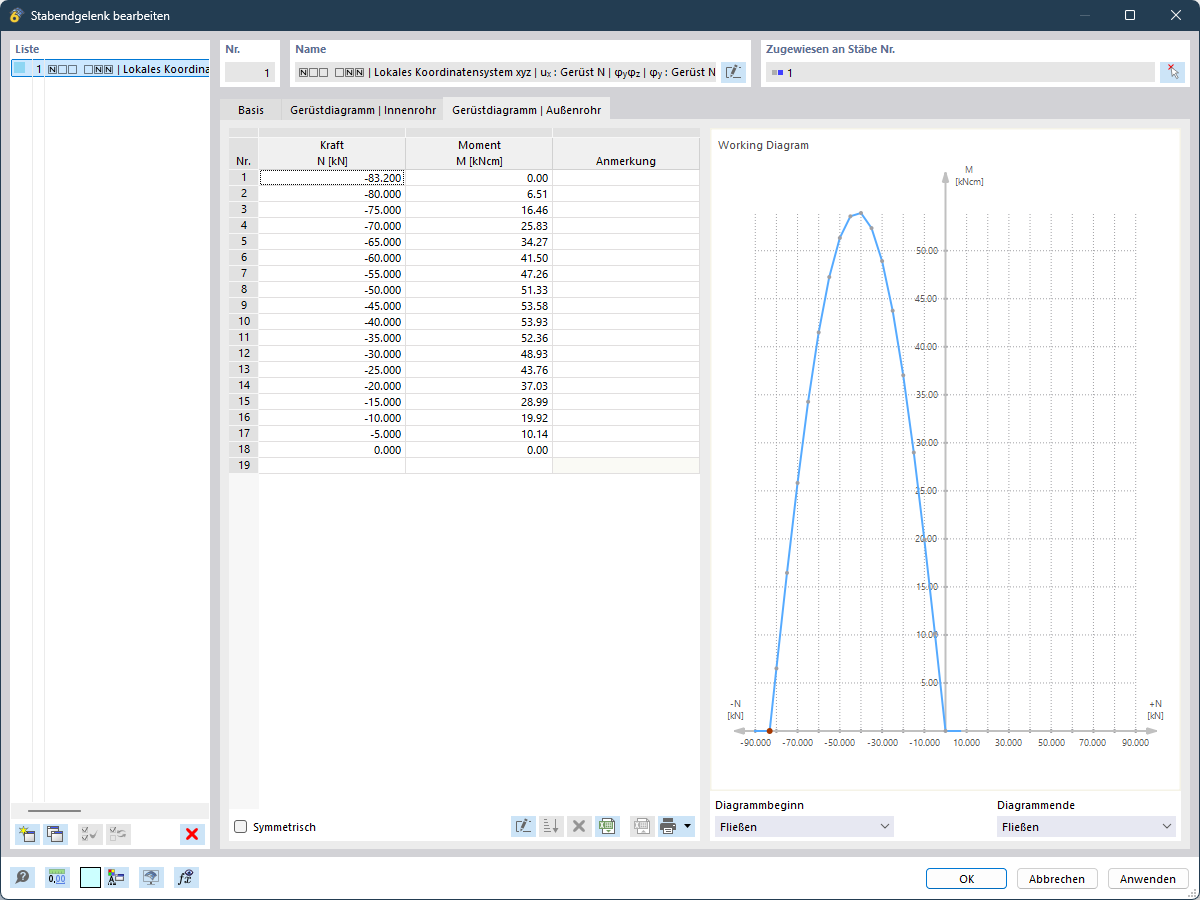Open the units and decimal places settings
The height and width of the screenshot is (900, 1200).
point(57,877)
